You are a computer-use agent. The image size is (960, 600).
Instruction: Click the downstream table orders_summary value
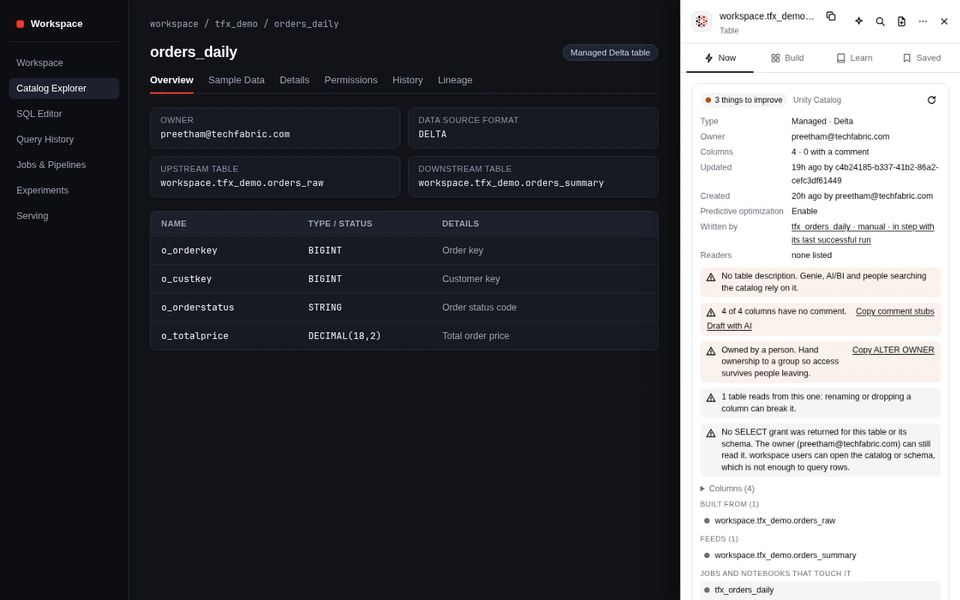coord(511,183)
